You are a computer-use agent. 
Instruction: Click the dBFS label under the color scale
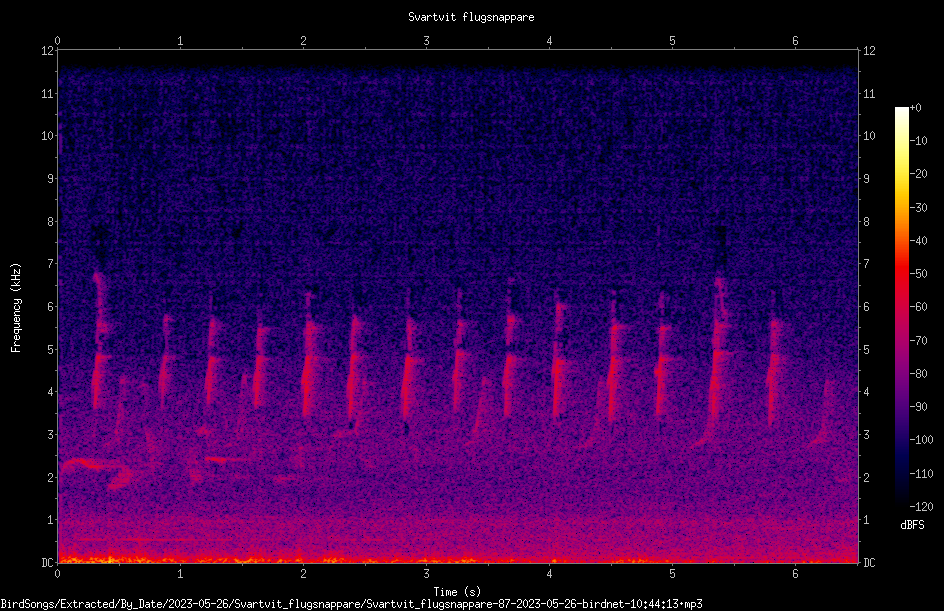912,525
